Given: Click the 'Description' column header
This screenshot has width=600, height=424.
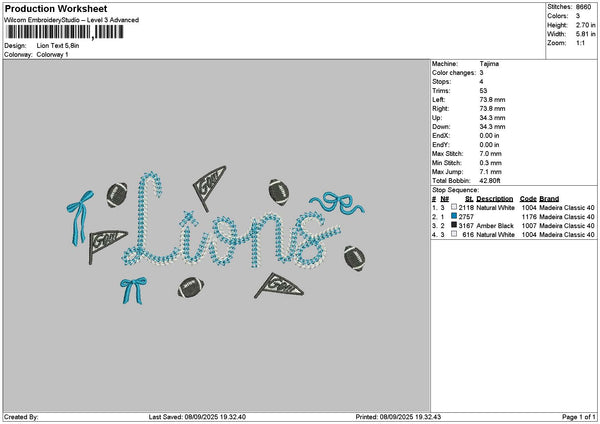Looking at the screenshot, I should click(494, 199).
